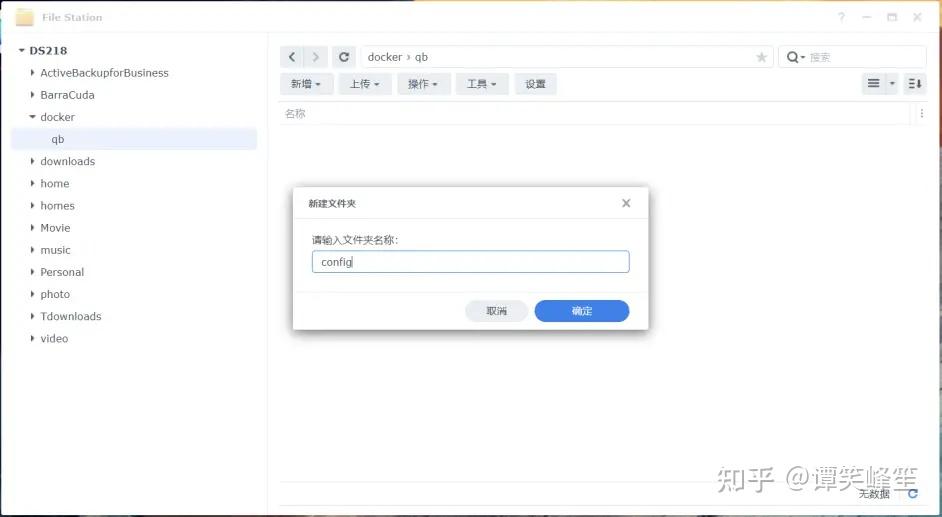Open the 操作 dropdown menu
Image resolution: width=942 pixels, height=517 pixels.
point(423,84)
